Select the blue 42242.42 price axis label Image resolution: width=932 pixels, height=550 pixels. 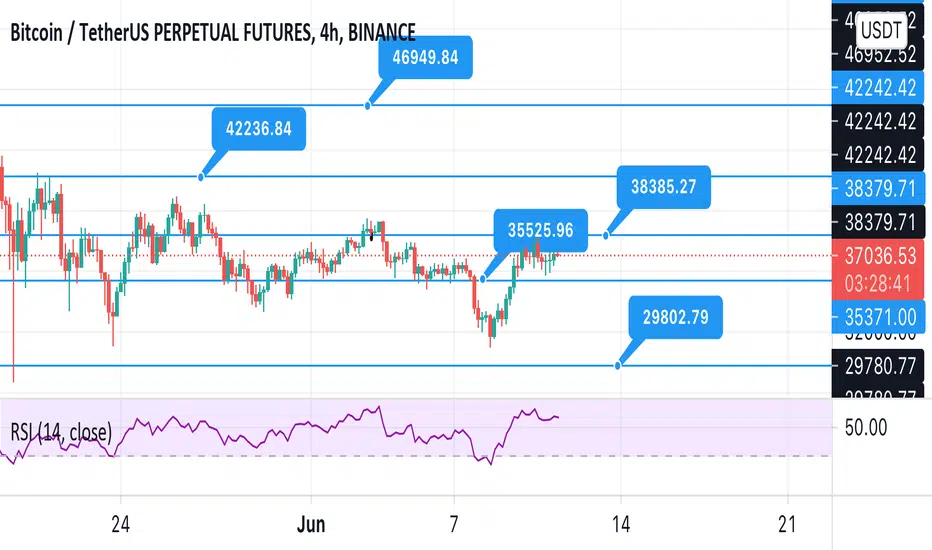[x=880, y=87]
